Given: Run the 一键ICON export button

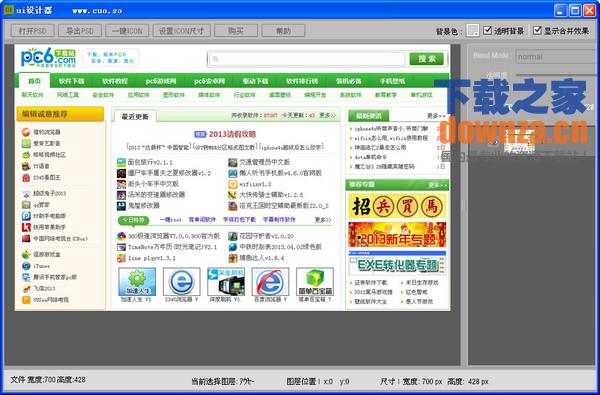Looking at the screenshot, I should 127,31.
